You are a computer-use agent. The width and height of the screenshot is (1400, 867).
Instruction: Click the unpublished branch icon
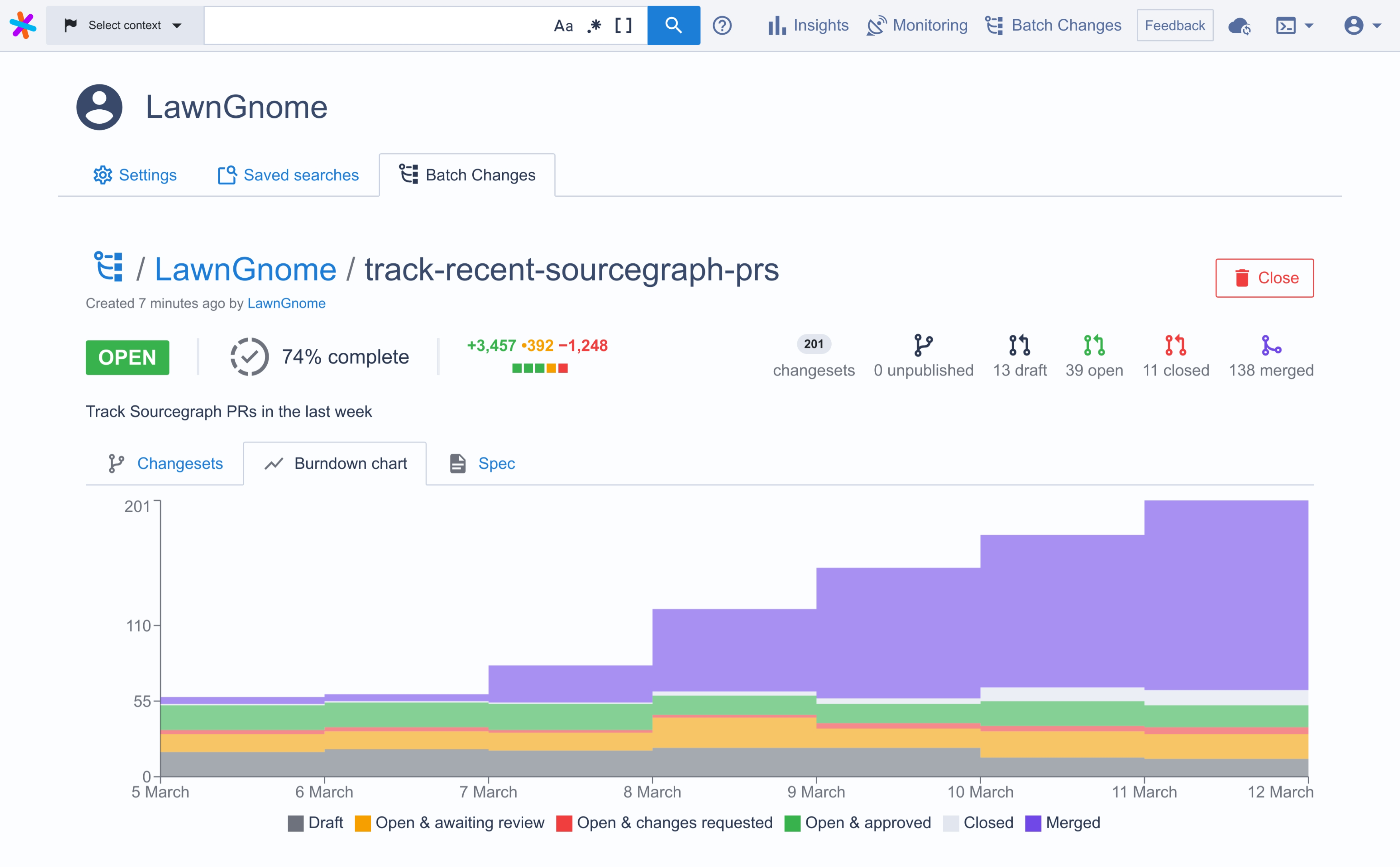tap(923, 345)
